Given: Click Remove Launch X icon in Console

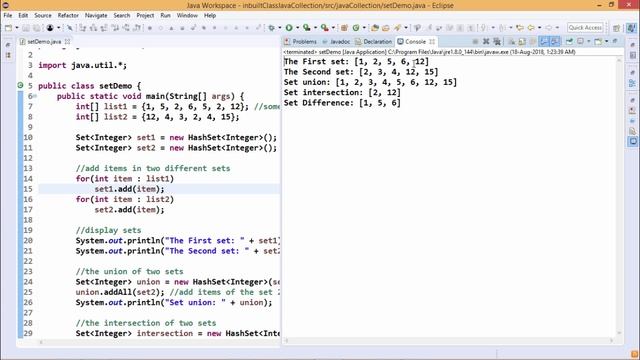Looking at the screenshot, I should click(486, 41).
